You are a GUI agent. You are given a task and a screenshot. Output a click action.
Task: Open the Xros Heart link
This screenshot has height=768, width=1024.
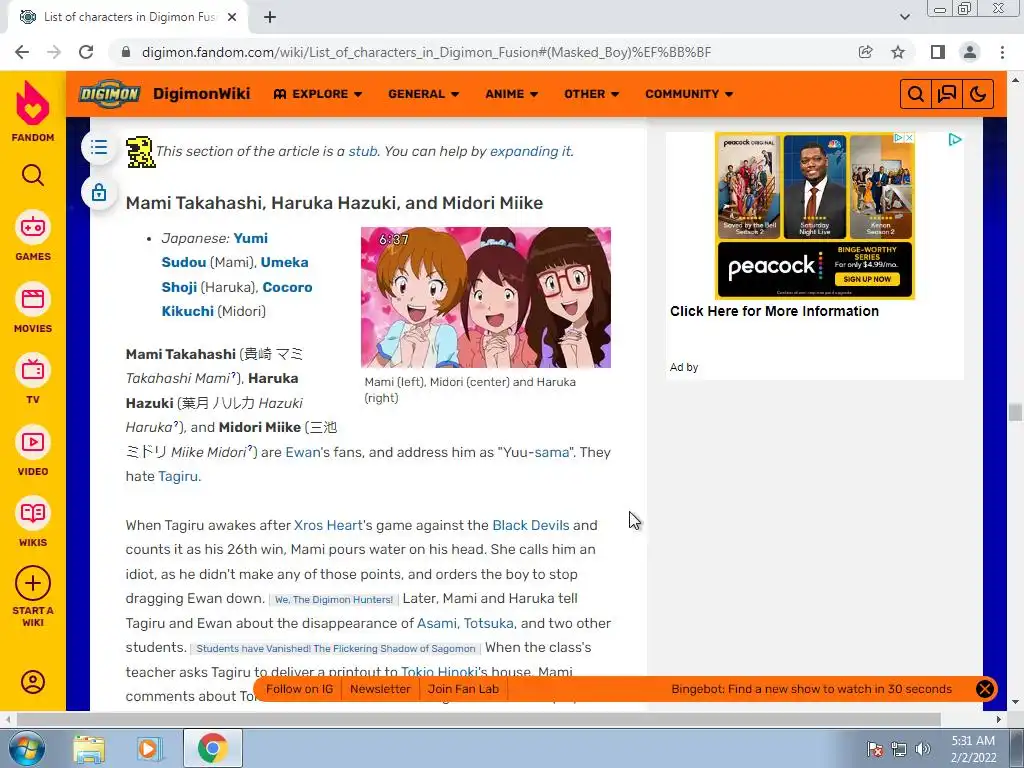(328, 526)
